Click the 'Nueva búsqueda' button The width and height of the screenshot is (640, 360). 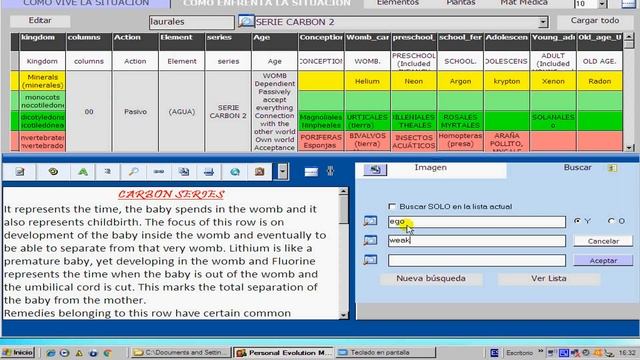tap(431, 278)
